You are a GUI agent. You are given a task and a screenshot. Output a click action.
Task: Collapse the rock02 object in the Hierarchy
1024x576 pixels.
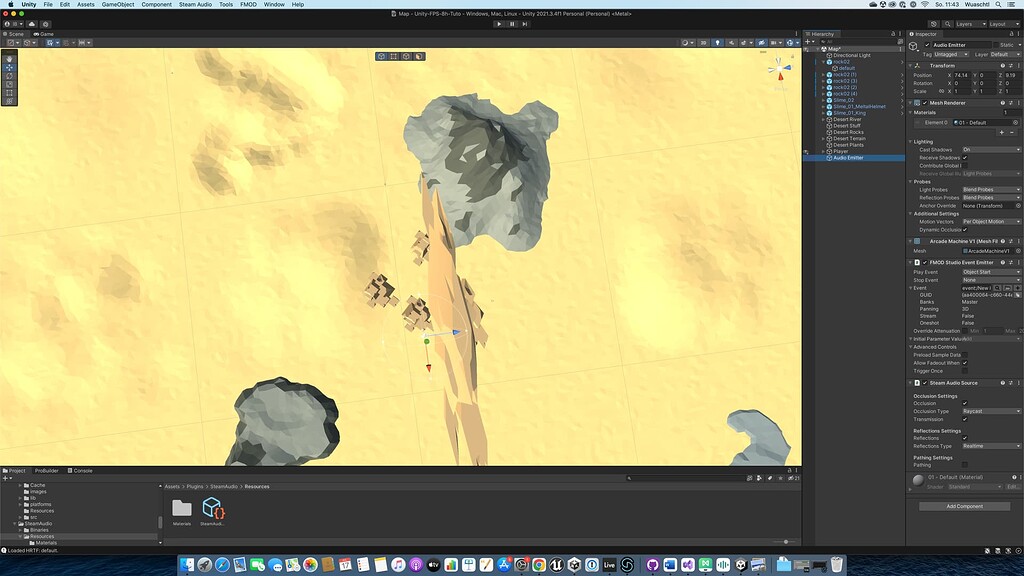(x=823, y=62)
